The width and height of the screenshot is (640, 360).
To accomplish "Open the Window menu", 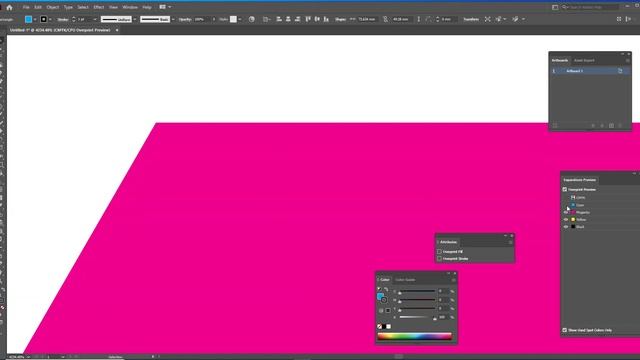I will click(x=130, y=7).
